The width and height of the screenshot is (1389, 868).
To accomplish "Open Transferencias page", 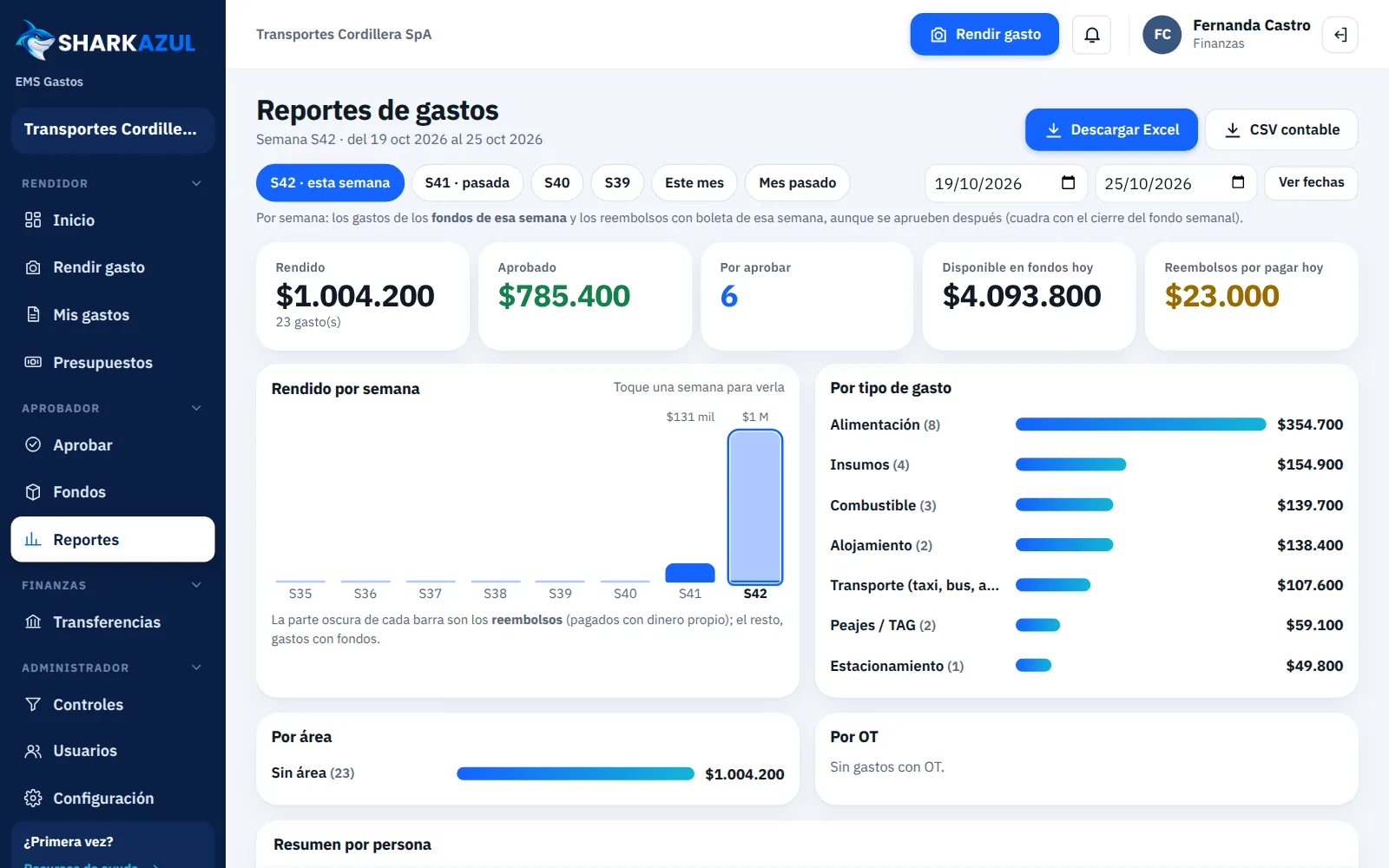I will pyautogui.click(x=113, y=622).
